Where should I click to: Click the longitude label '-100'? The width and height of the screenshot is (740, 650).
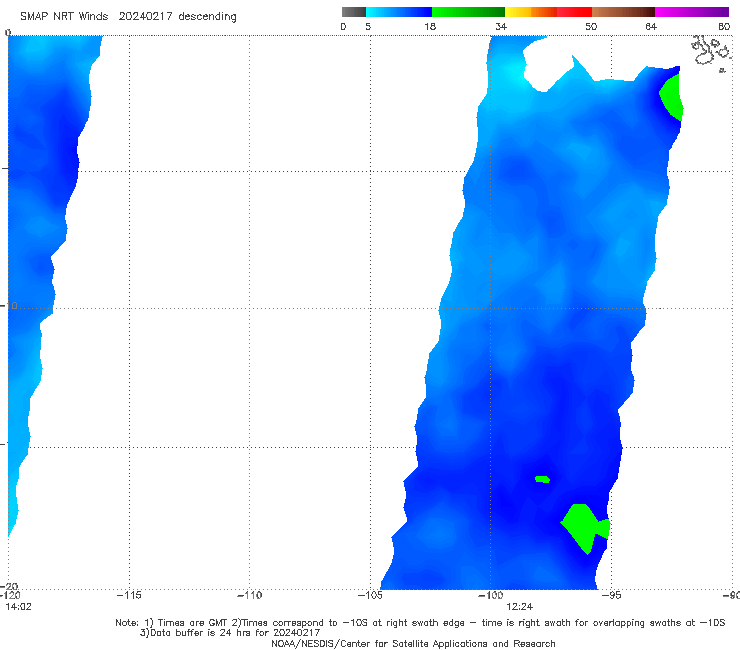[x=490, y=595]
